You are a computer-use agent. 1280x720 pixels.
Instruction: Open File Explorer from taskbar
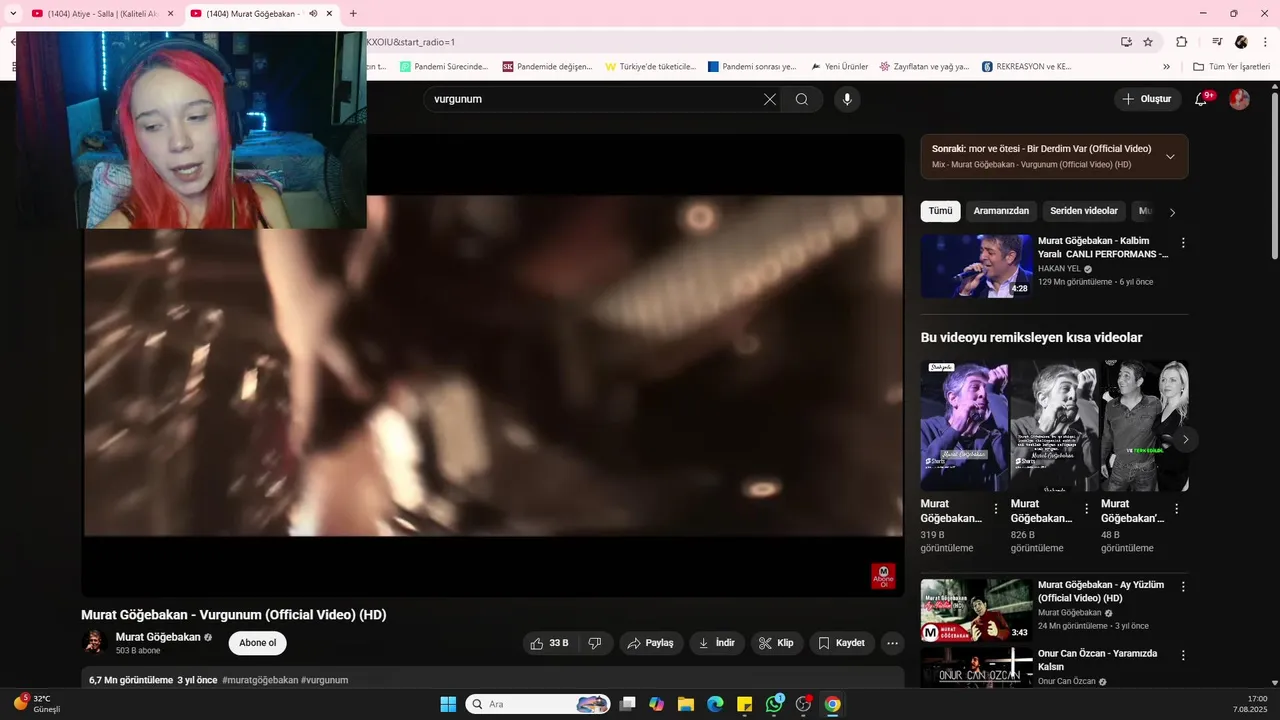point(686,704)
